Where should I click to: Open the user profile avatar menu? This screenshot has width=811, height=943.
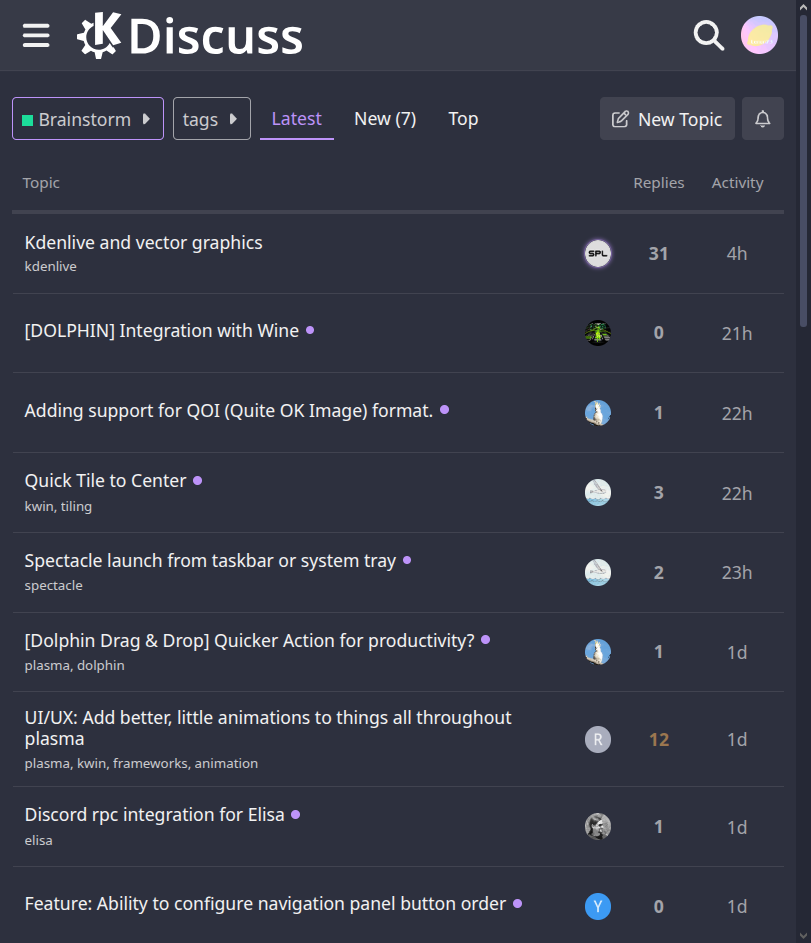click(759, 35)
